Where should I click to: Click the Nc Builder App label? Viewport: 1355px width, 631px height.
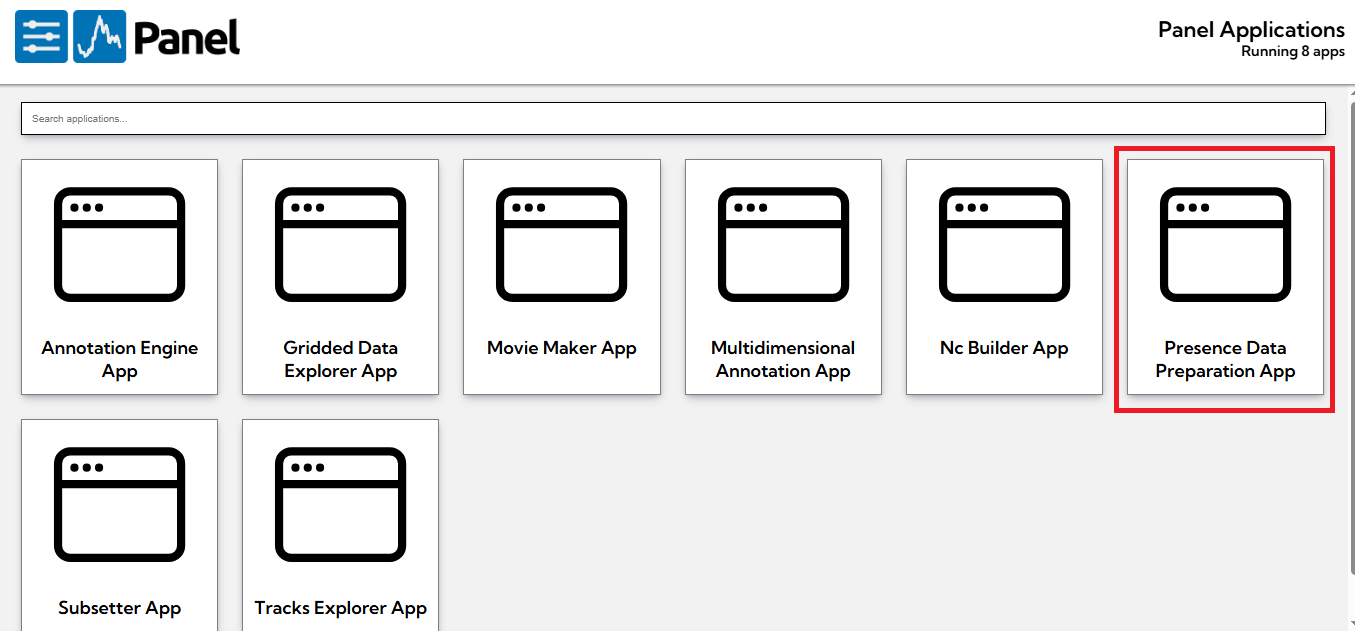click(1004, 348)
